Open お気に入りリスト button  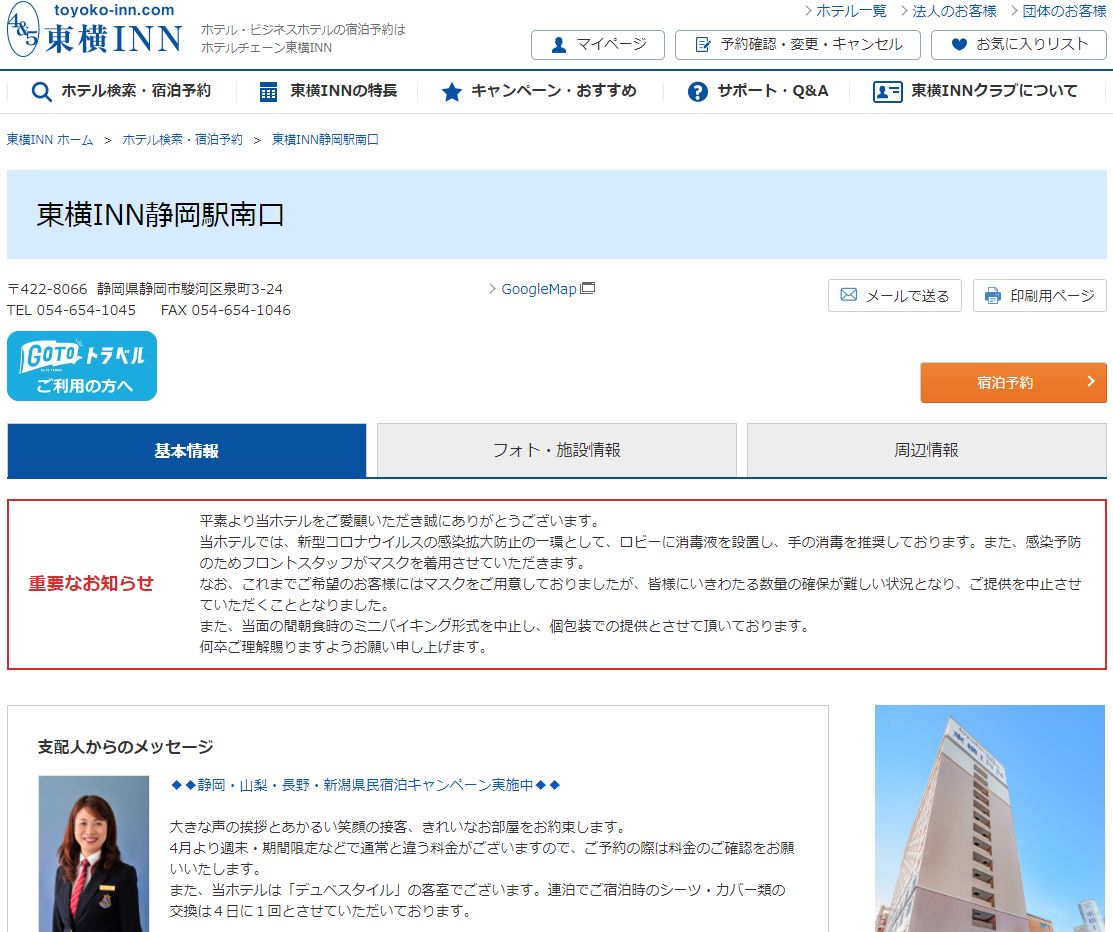pos(1018,45)
